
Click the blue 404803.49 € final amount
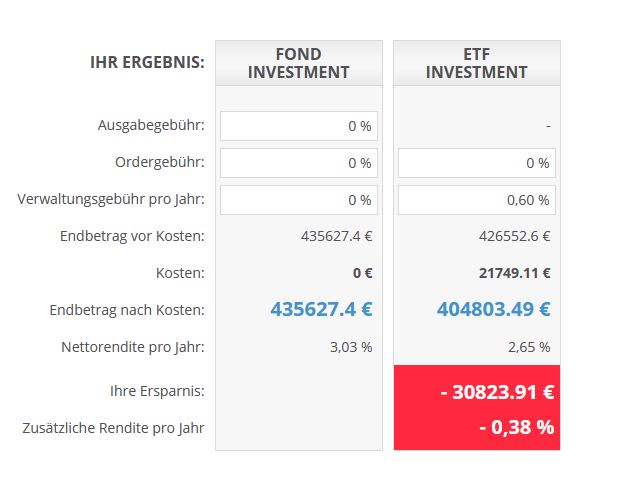pyautogui.click(x=493, y=309)
